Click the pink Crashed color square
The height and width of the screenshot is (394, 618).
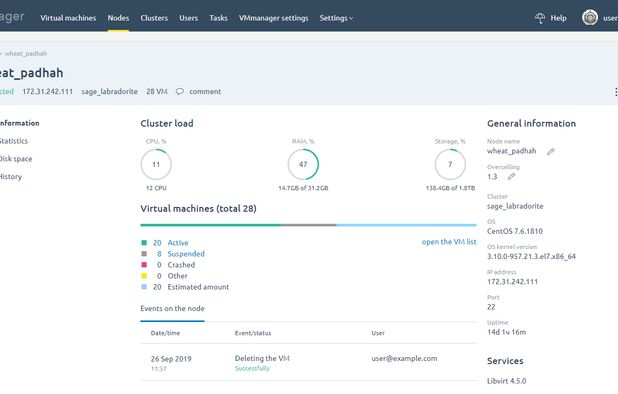coord(144,265)
